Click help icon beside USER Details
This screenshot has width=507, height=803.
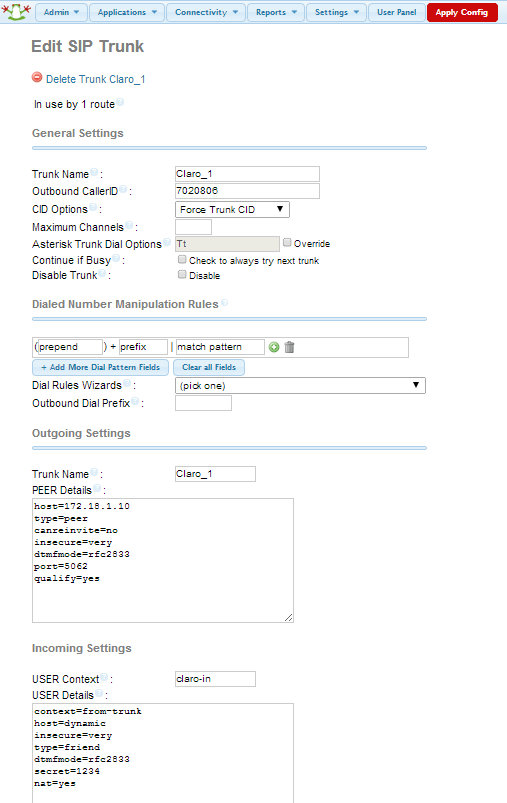click(99, 693)
